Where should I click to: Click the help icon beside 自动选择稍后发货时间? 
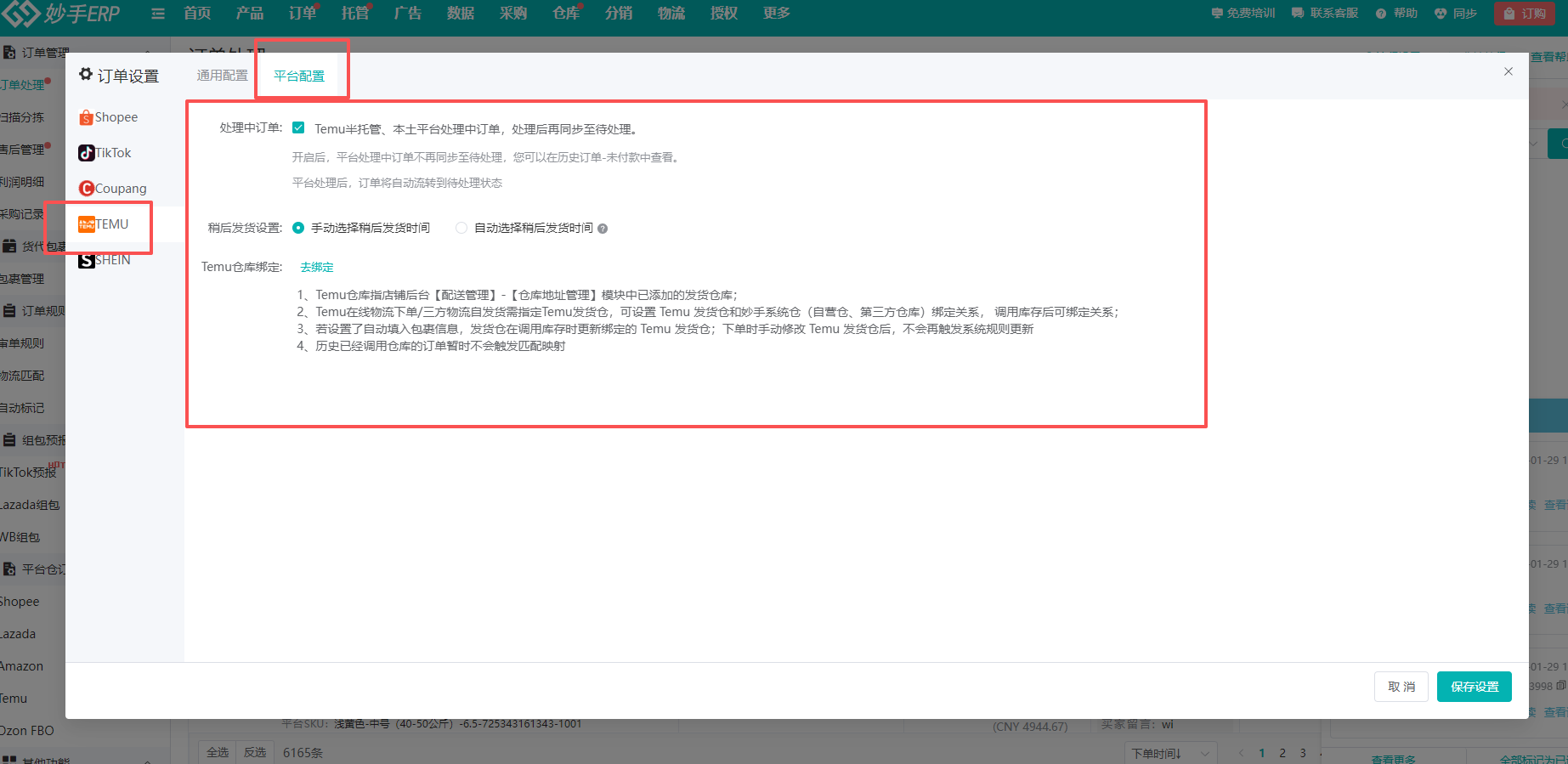click(603, 229)
